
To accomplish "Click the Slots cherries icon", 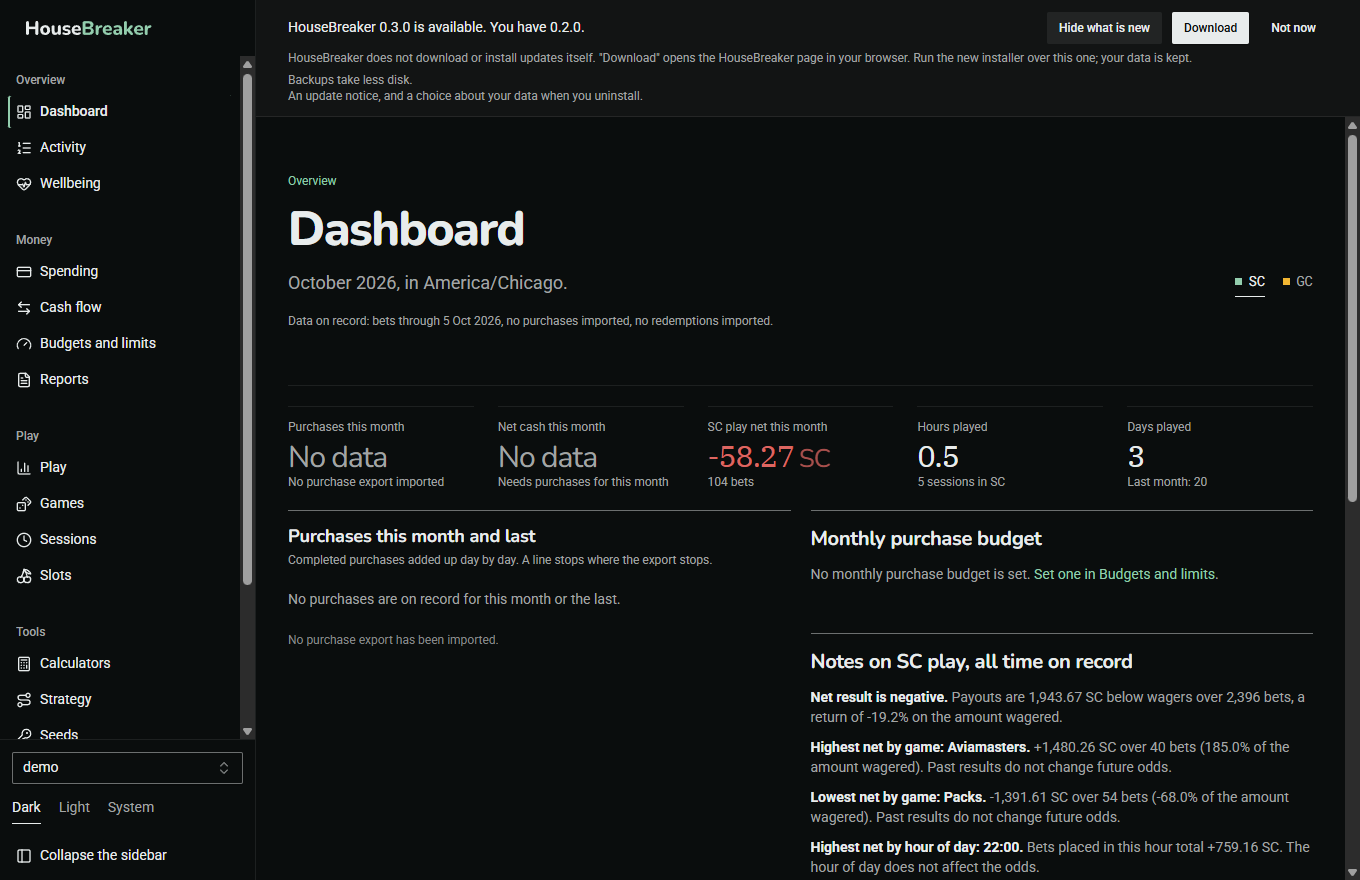I will 24,575.
